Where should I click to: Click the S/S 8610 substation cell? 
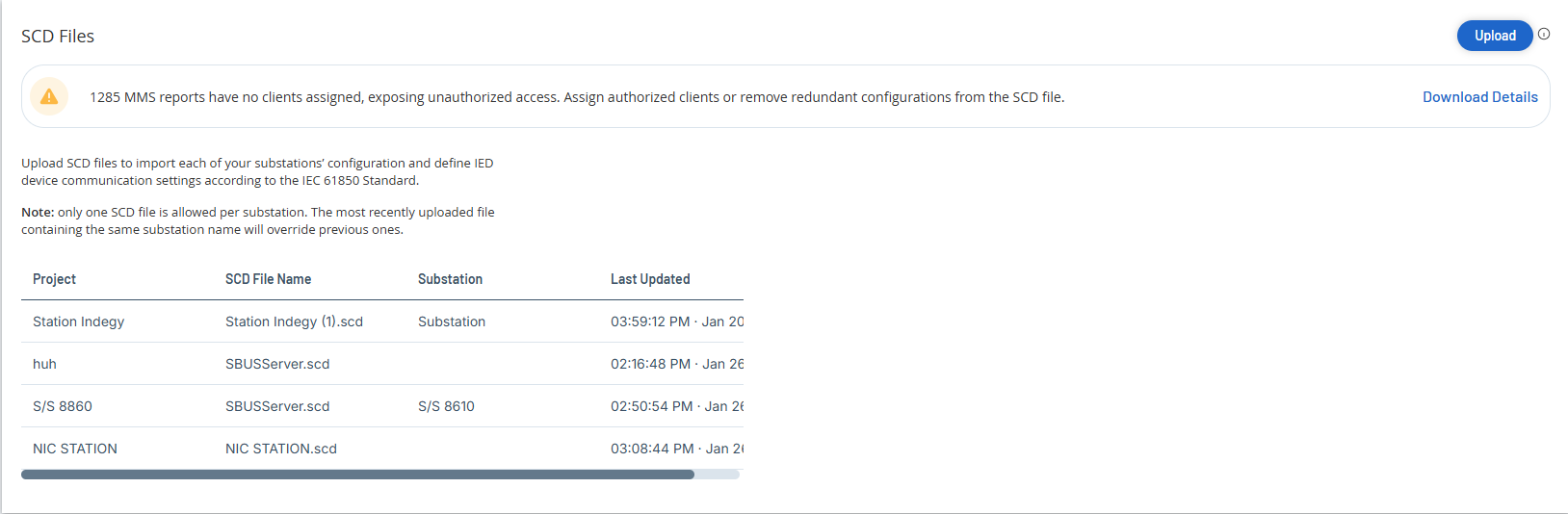point(446,406)
